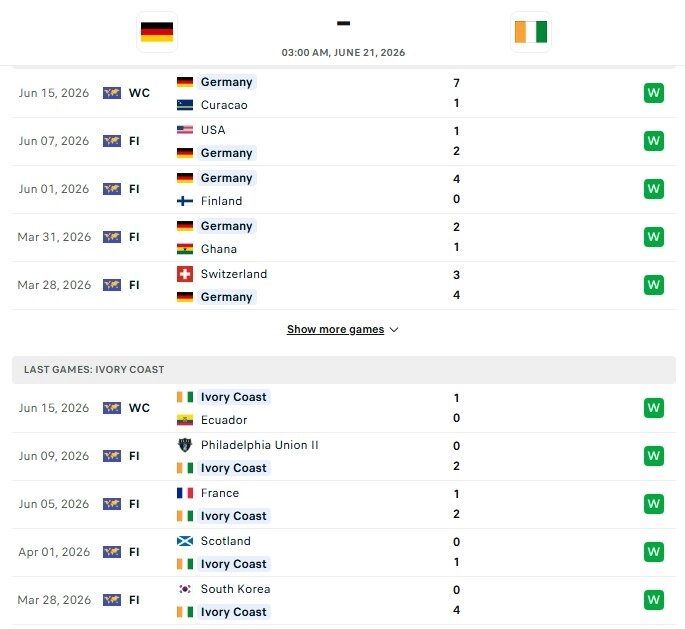The image size is (685, 629).
Task: Click the Scotland flag icon
Action: pyautogui.click(x=185, y=541)
